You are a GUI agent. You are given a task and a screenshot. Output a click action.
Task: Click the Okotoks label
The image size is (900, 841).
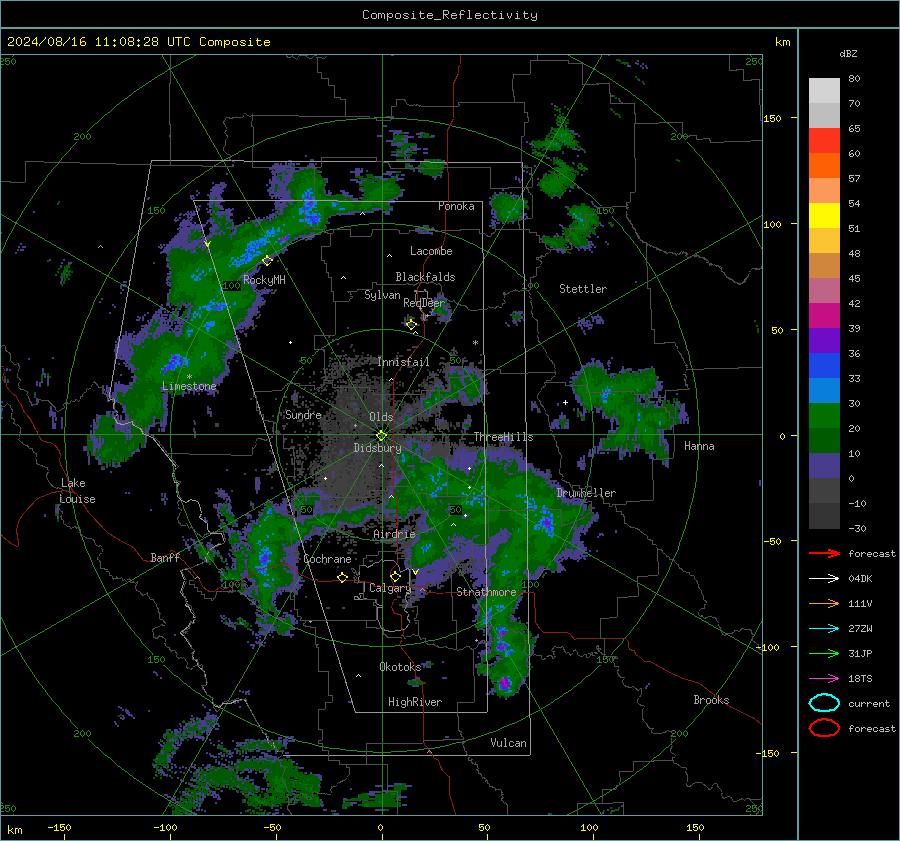(400, 667)
